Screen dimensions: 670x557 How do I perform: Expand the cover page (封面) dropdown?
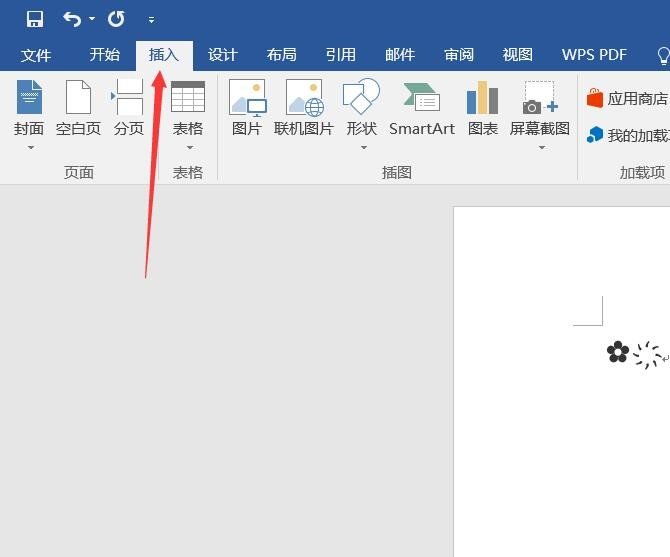(x=29, y=147)
